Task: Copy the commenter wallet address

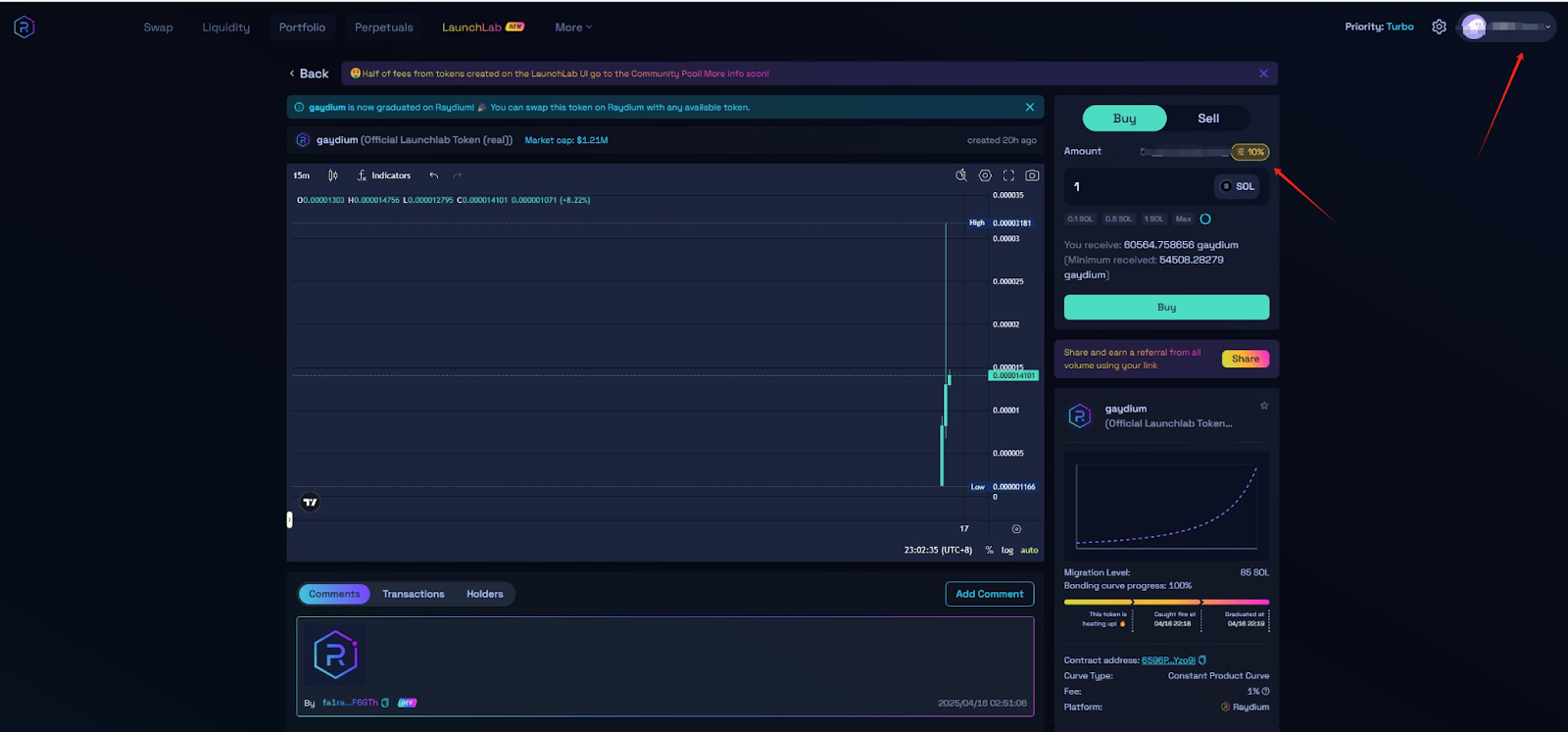Action: (x=385, y=703)
